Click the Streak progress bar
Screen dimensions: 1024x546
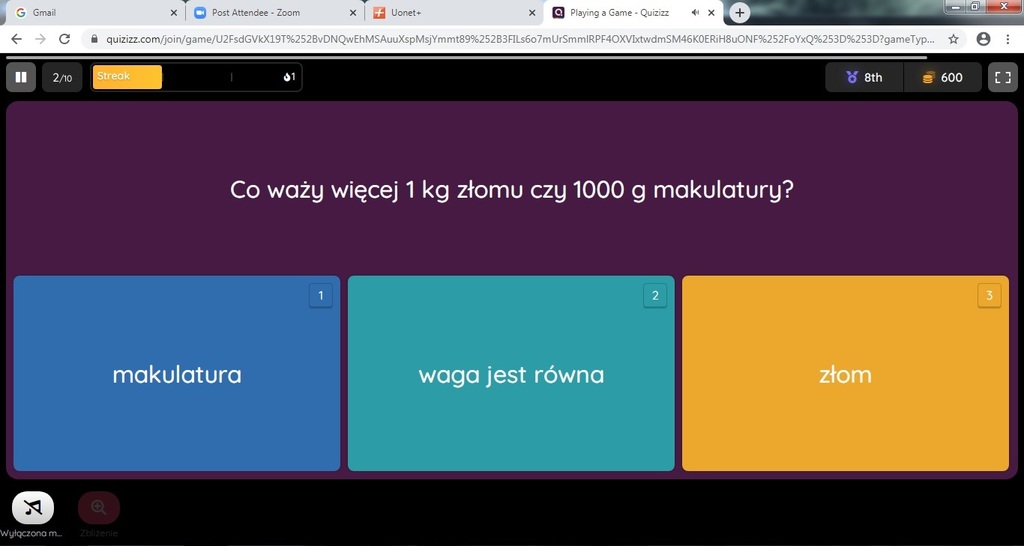196,77
